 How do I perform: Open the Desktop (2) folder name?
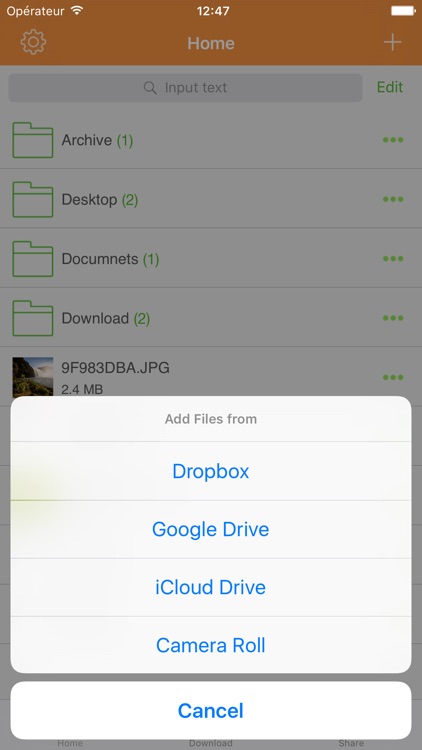pyautogui.click(x=100, y=200)
